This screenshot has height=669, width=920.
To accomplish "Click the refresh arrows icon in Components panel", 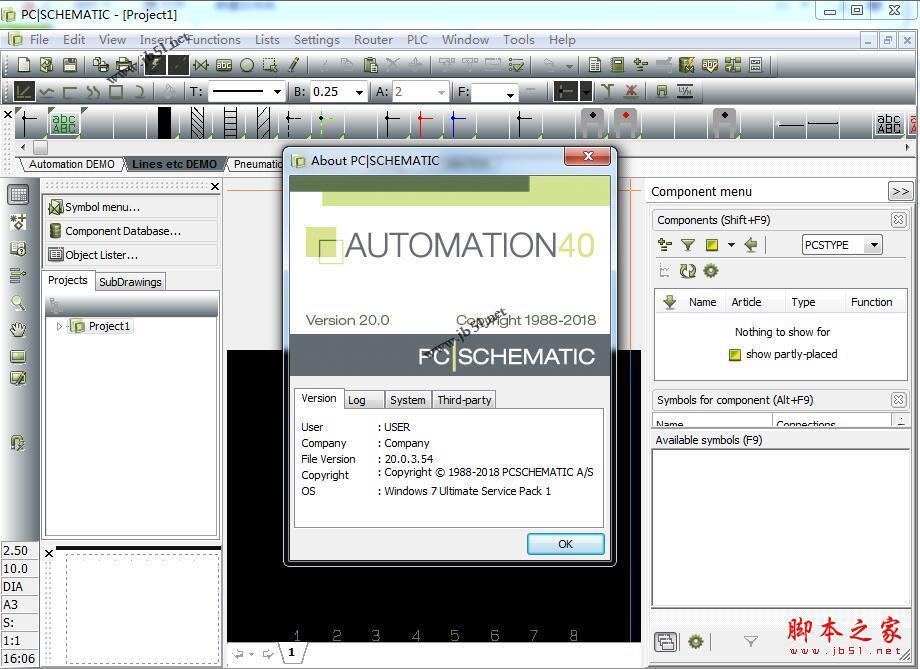I will click(687, 271).
